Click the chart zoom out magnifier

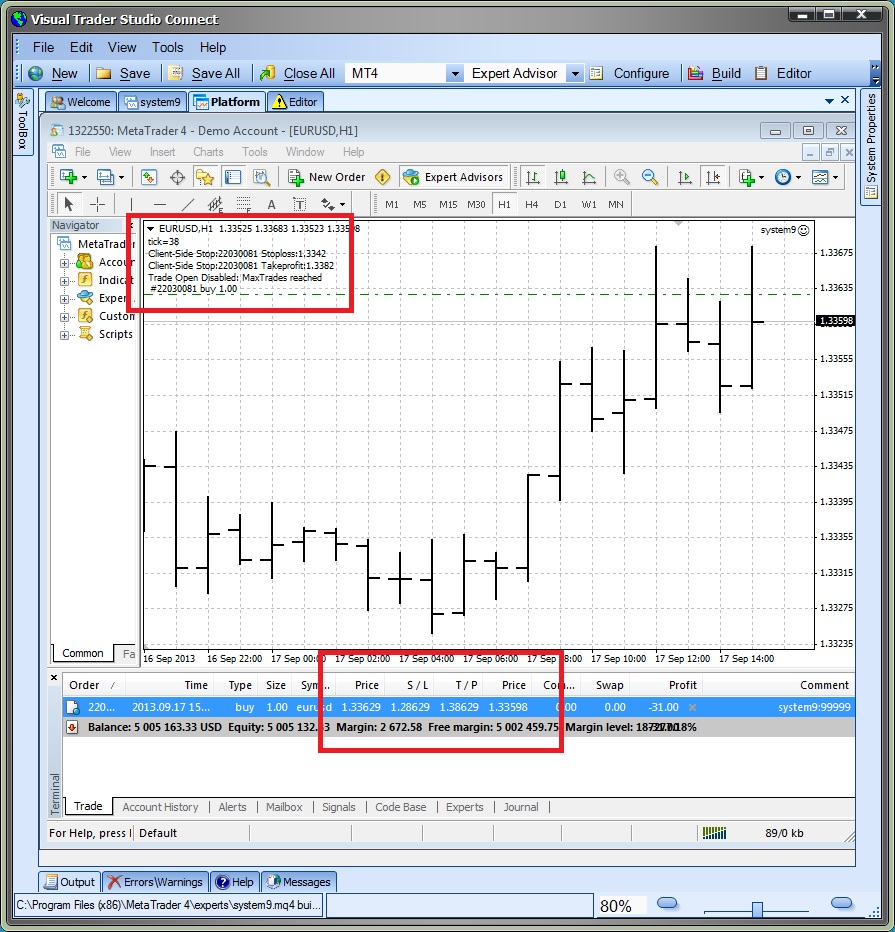point(650,177)
